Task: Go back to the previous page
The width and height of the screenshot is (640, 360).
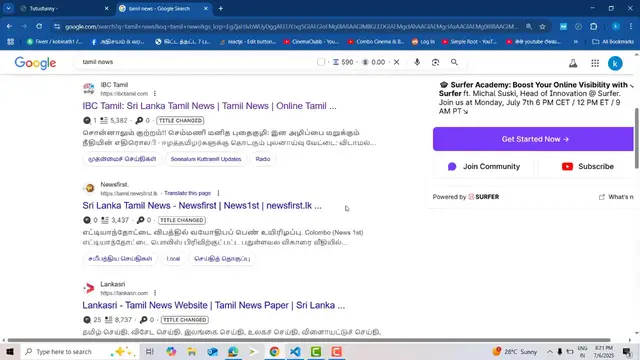Action: pos(9,27)
